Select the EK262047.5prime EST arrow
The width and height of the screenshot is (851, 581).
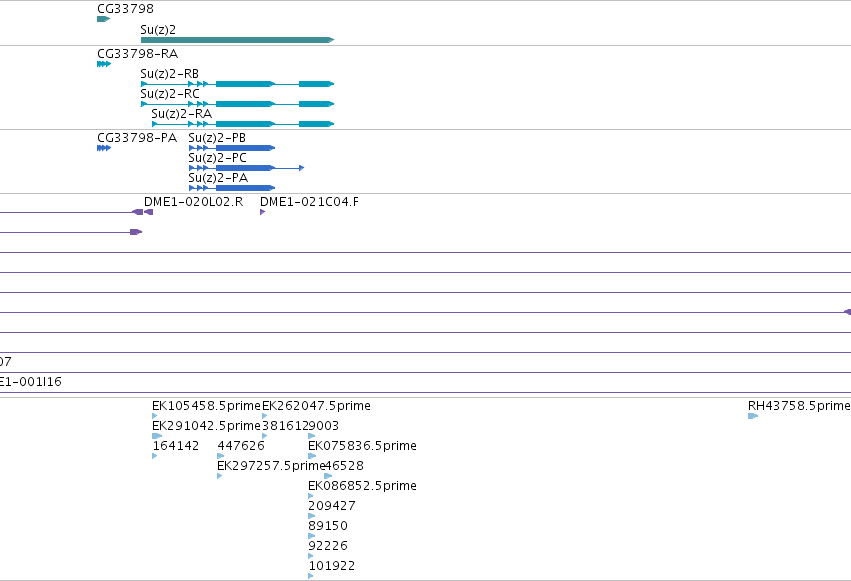click(x=264, y=416)
